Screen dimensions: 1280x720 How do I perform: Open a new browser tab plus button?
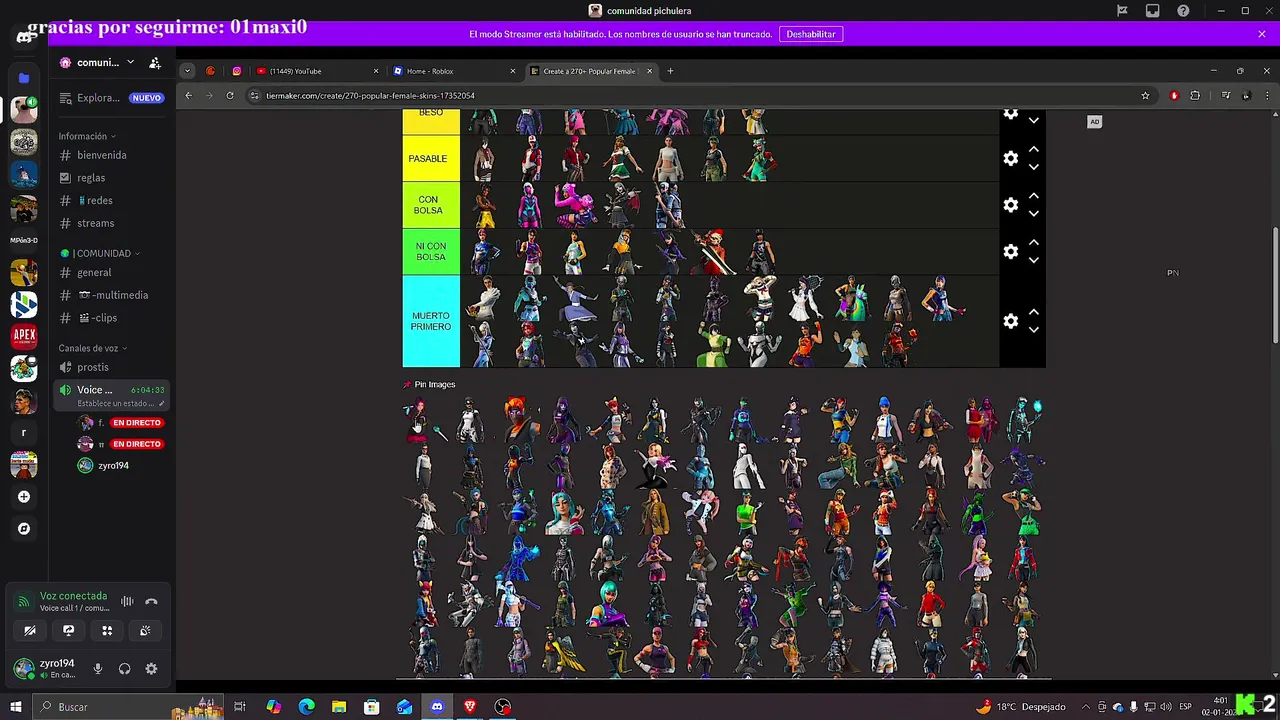coord(671,71)
